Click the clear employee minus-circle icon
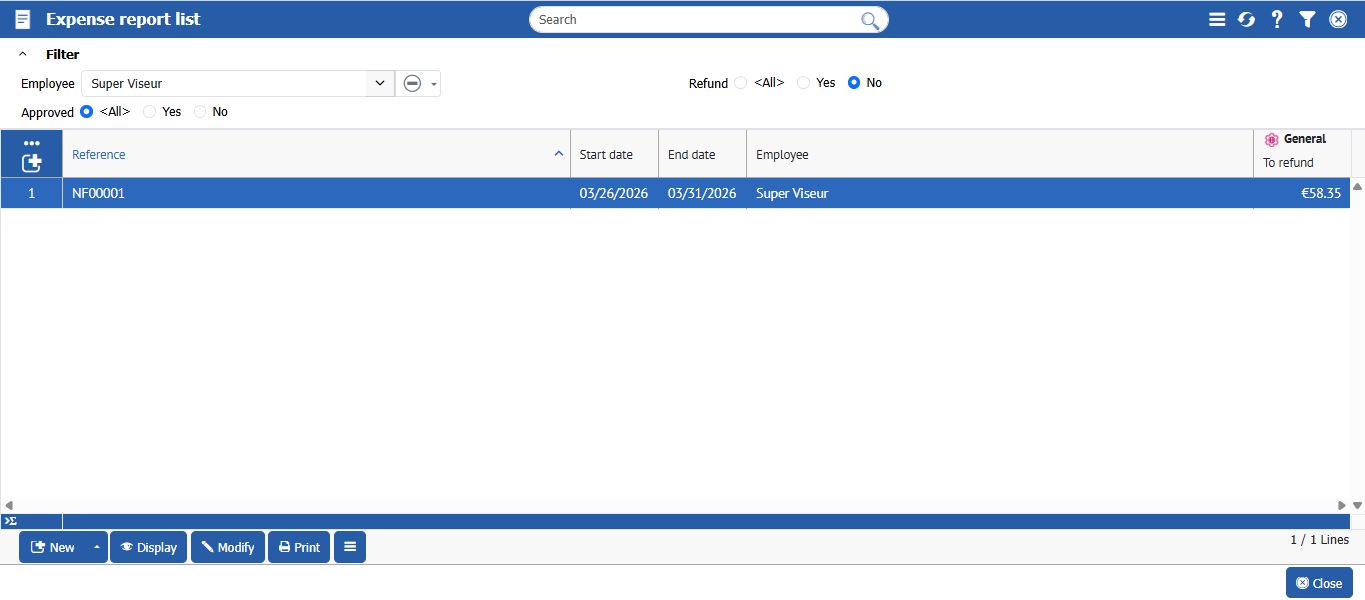1365x600 pixels. click(412, 84)
